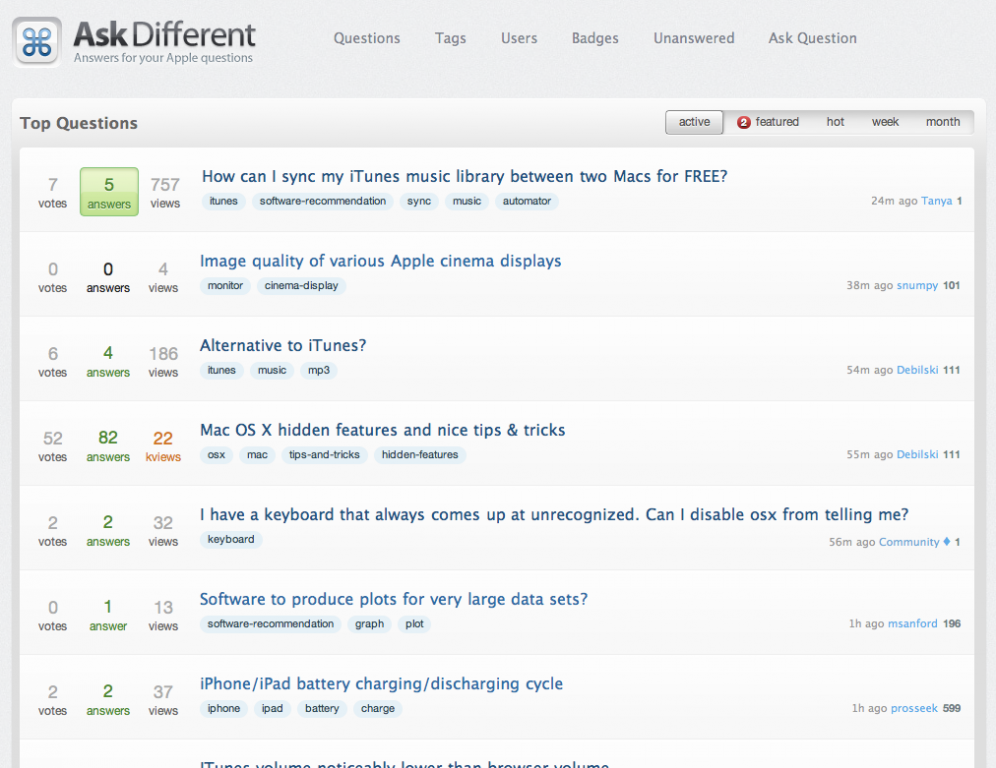996x768 pixels.
Task: Open the 'Alternative to iTunes?' question
Action: (283, 346)
